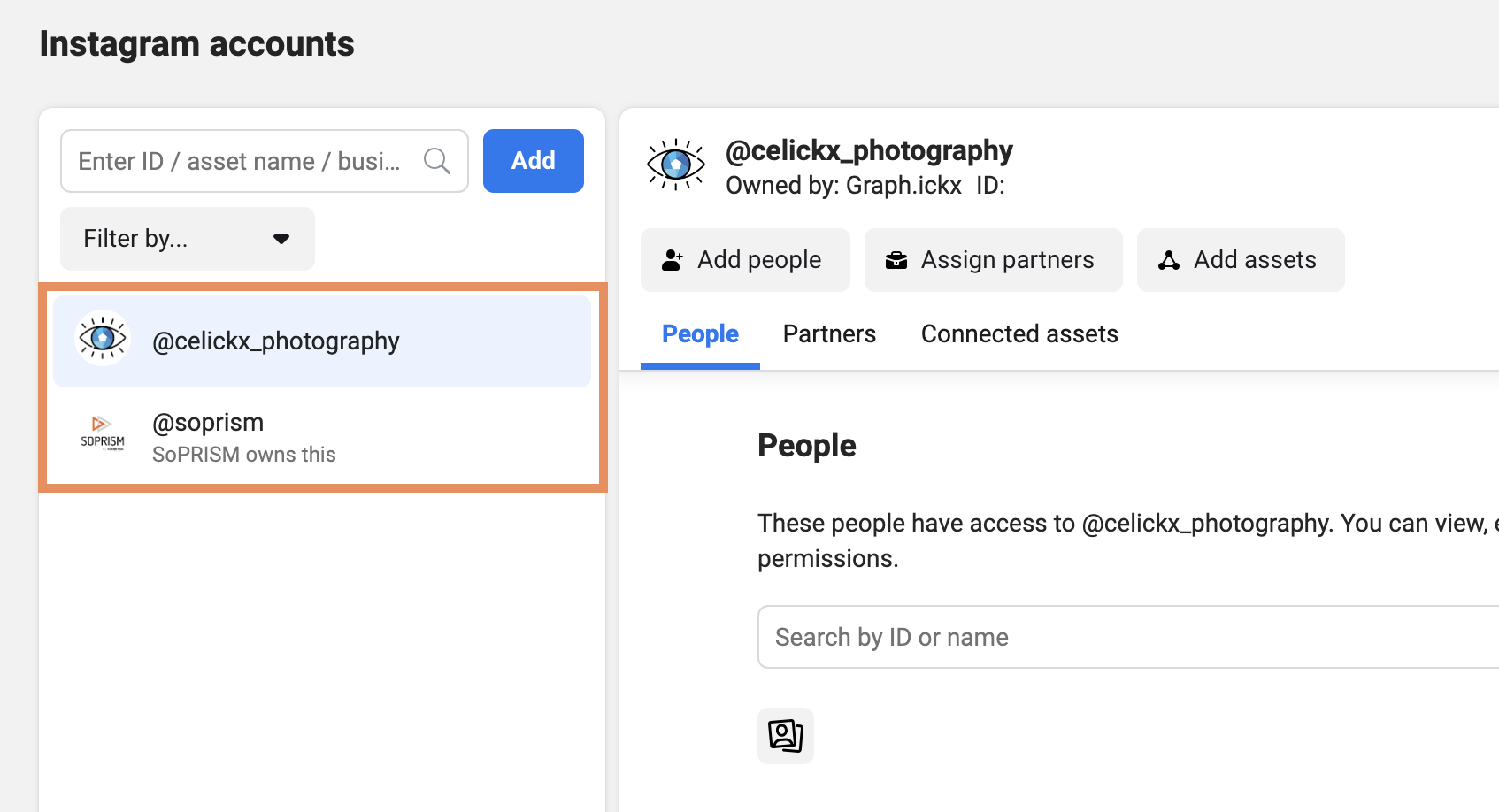The height and width of the screenshot is (812, 1499).
Task: Click the blue Add button
Action: 534,161
